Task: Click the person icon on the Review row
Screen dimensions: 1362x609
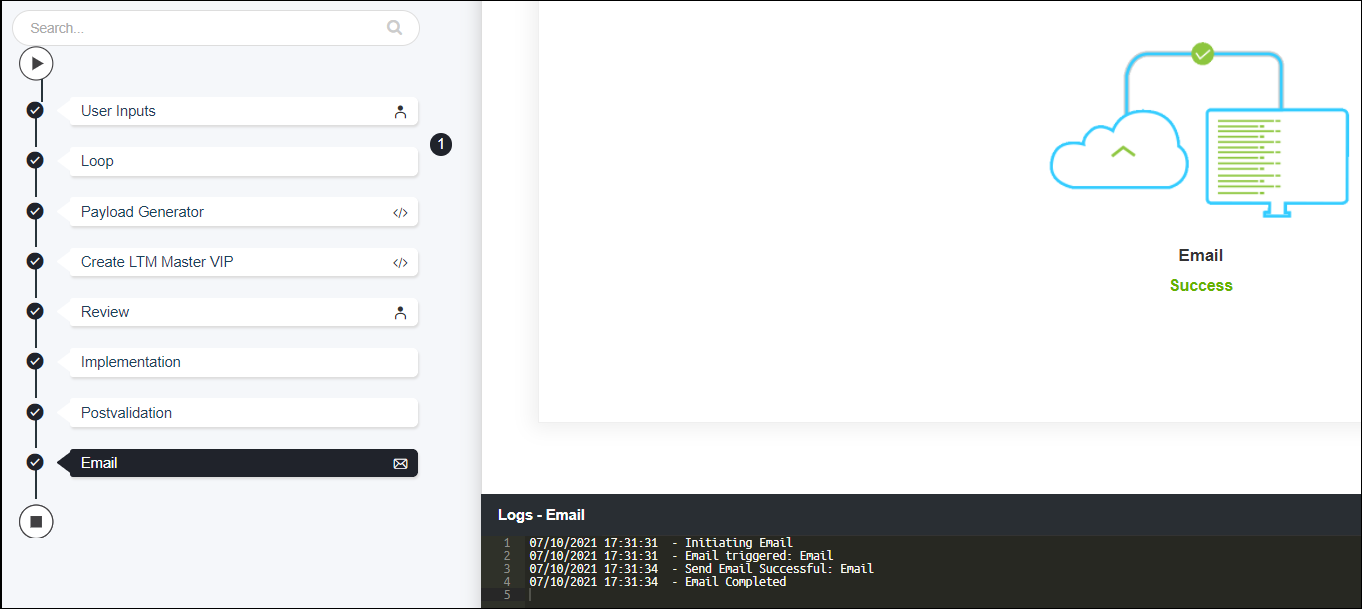Action: [x=400, y=313]
